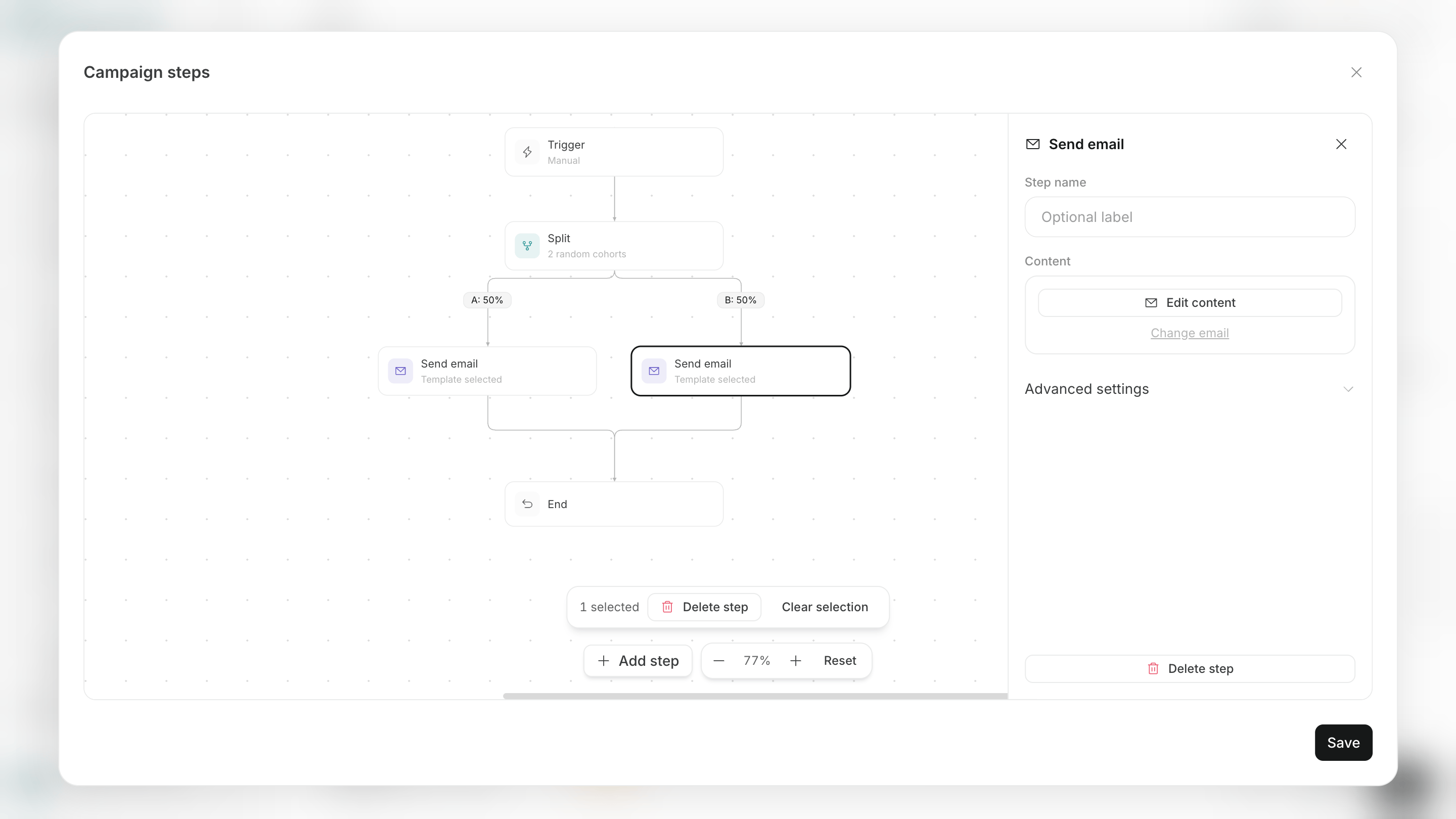The image size is (1456, 819).
Task: Zoom out with the minus icon
Action: (718, 661)
